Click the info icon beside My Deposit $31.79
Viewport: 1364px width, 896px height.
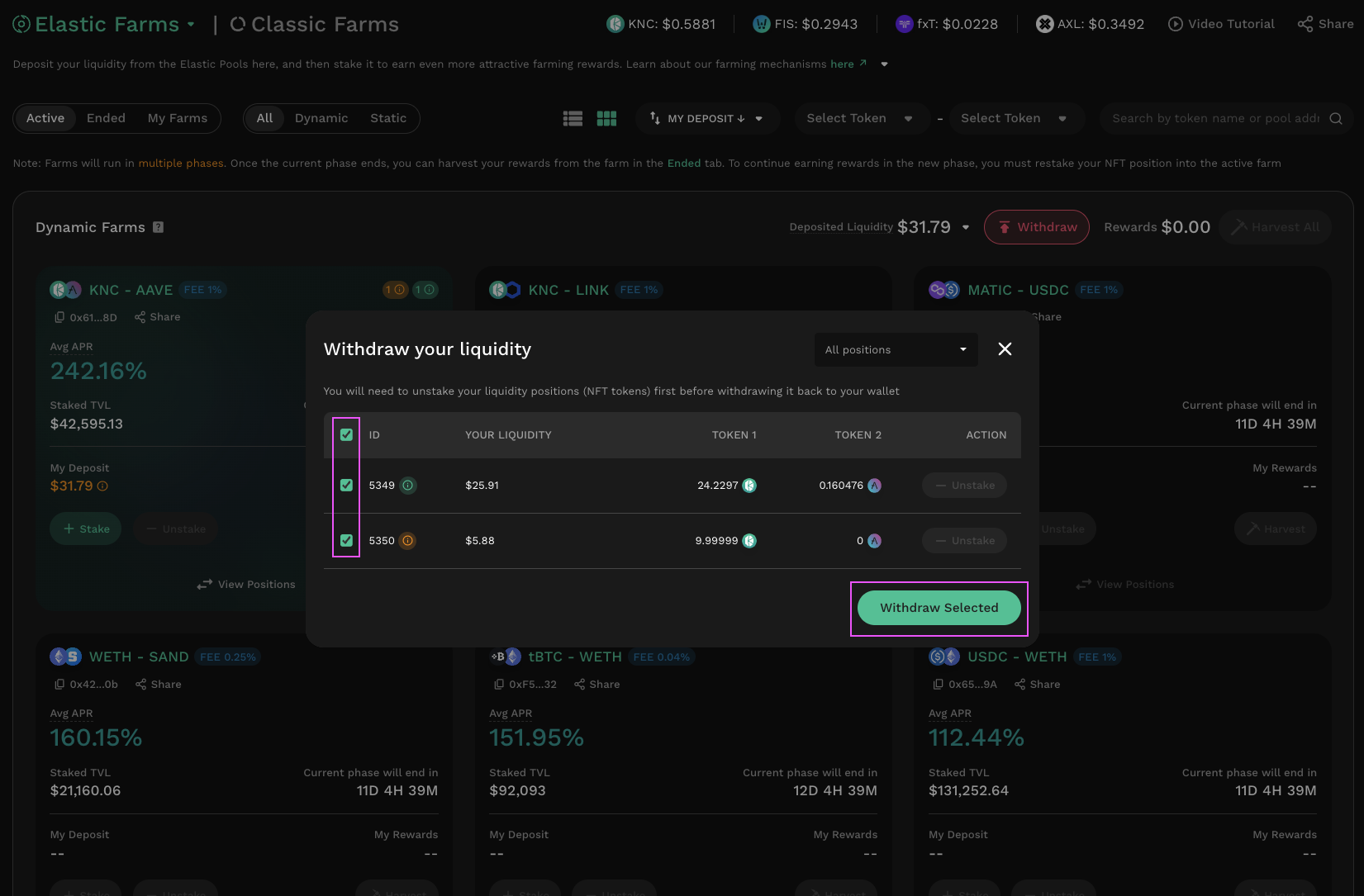[x=102, y=486]
